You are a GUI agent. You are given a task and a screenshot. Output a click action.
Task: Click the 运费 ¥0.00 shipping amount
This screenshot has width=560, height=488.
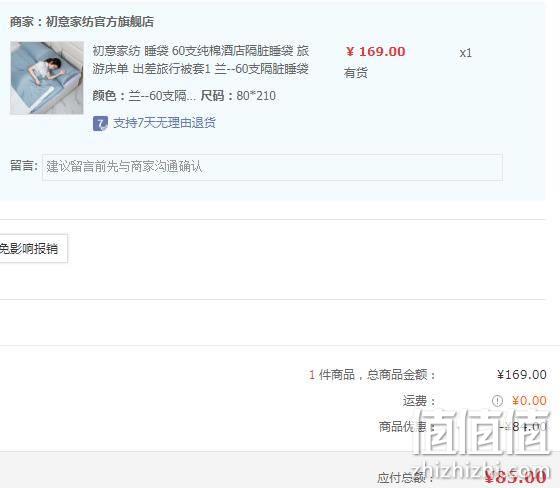(x=529, y=401)
